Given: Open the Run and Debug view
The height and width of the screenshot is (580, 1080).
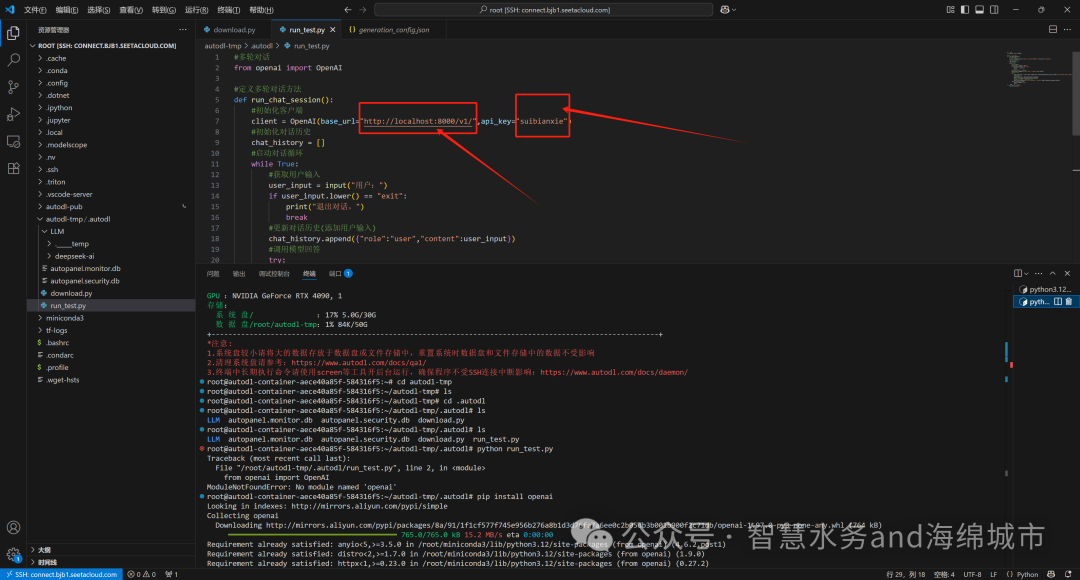Looking at the screenshot, I should tap(13, 114).
